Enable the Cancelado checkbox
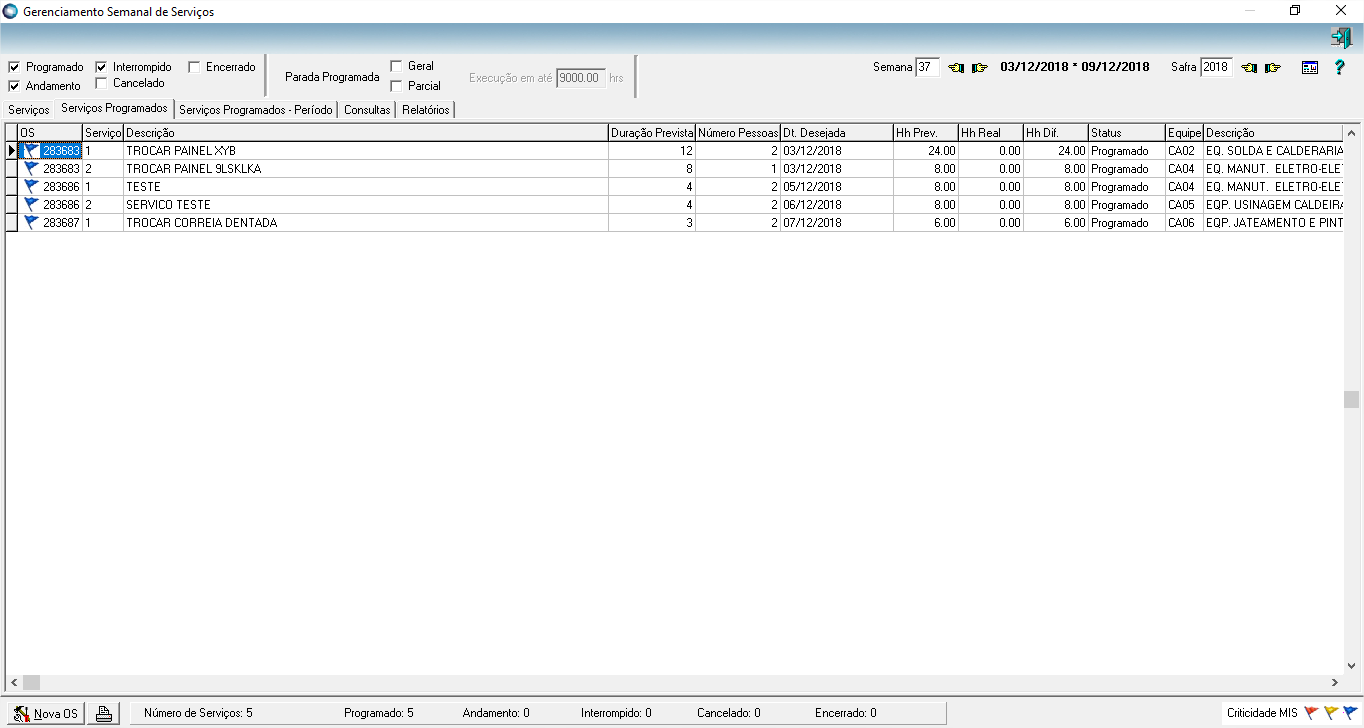This screenshot has height=728, width=1364. (101, 83)
